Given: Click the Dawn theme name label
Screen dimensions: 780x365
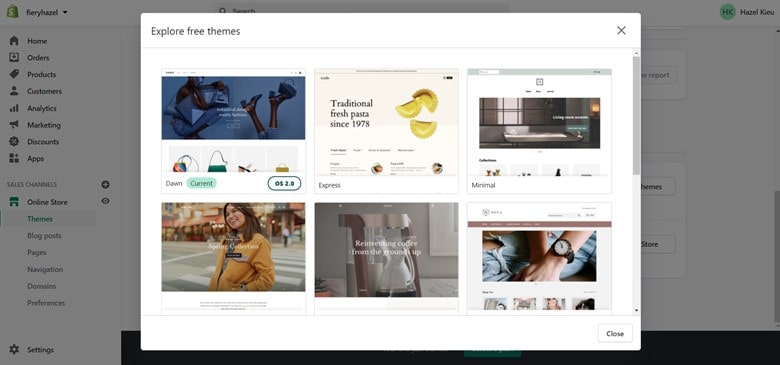Looking at the screenshot, I should coord(174,183).
